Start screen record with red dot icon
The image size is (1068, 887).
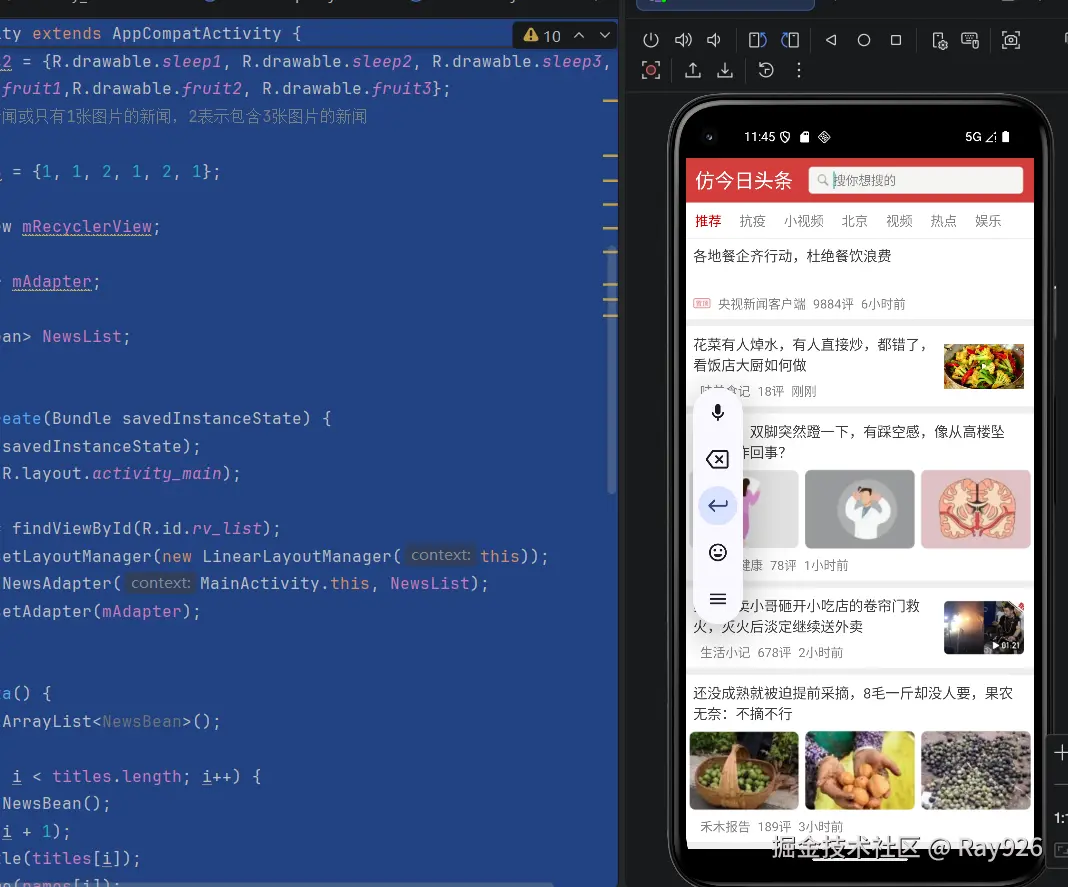650,70
